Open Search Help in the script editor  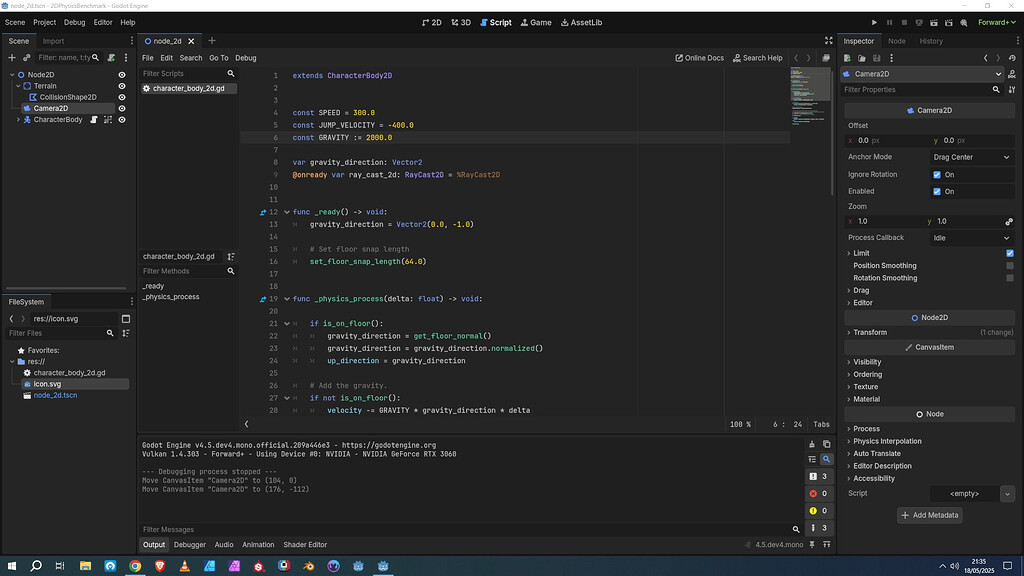(x=757, y=57)
